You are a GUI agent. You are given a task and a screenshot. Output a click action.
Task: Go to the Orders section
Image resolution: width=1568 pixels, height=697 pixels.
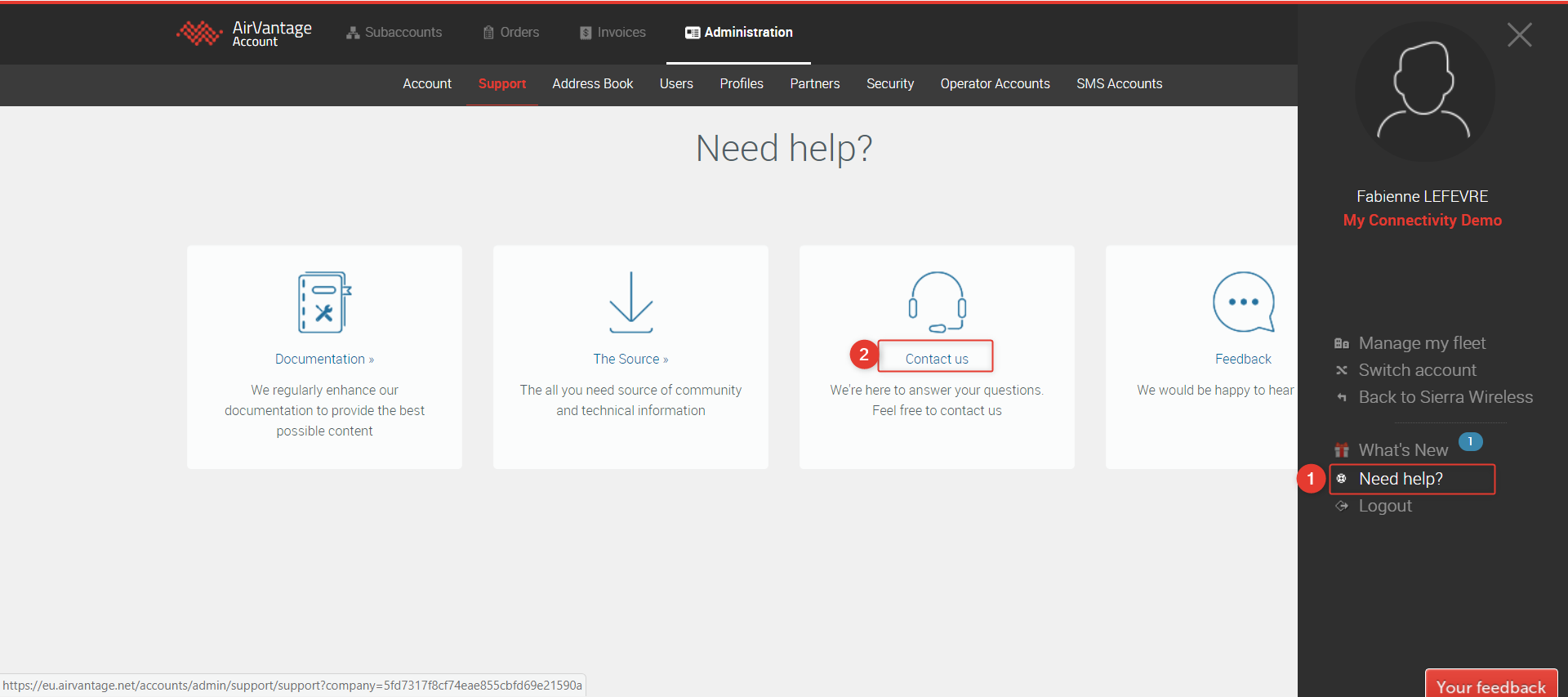(x=511, y=33)
